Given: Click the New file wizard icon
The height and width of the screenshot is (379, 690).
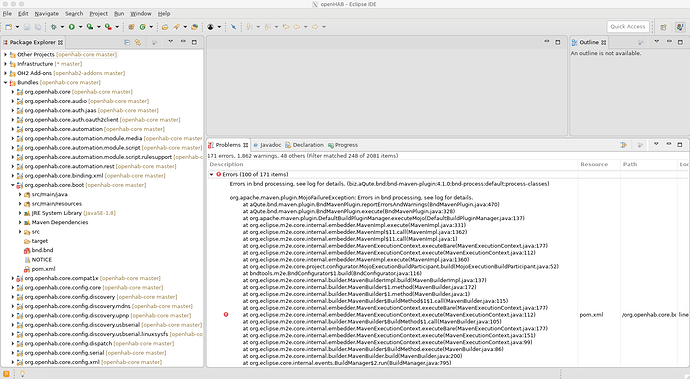Looking at the screenshot, I should (8, 27).
